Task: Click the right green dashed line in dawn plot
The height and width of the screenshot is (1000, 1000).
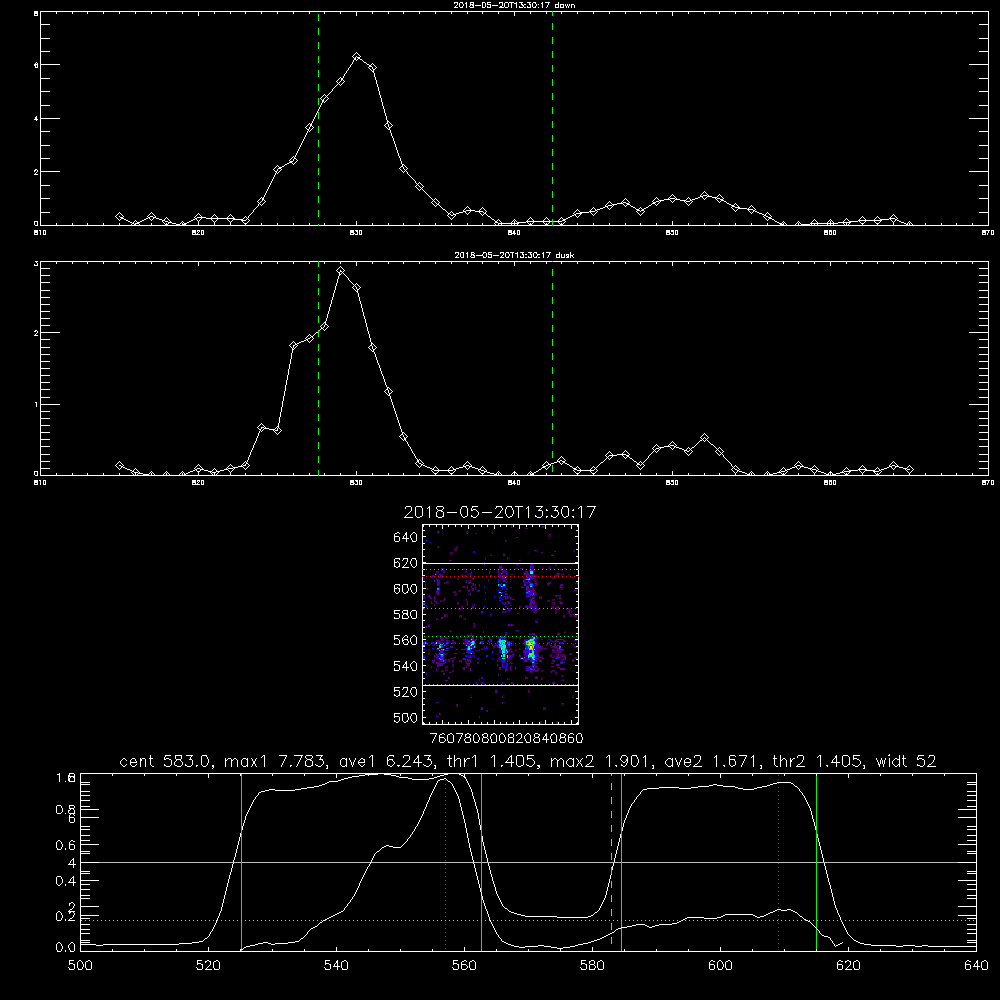Action: coord(552,121)
